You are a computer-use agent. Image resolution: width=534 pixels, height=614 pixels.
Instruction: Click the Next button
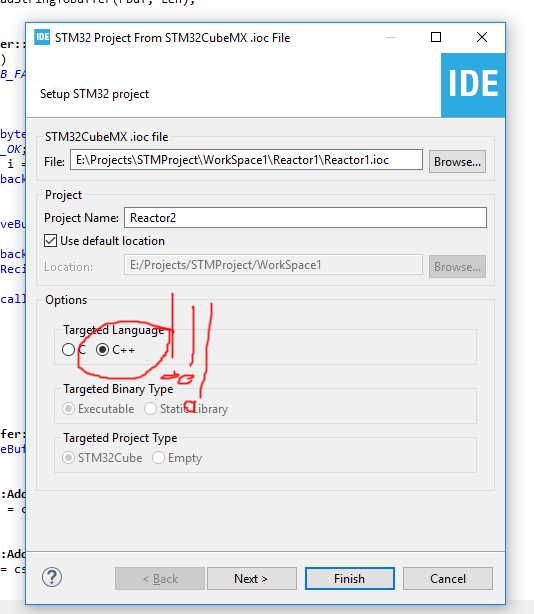pos(252,578)
